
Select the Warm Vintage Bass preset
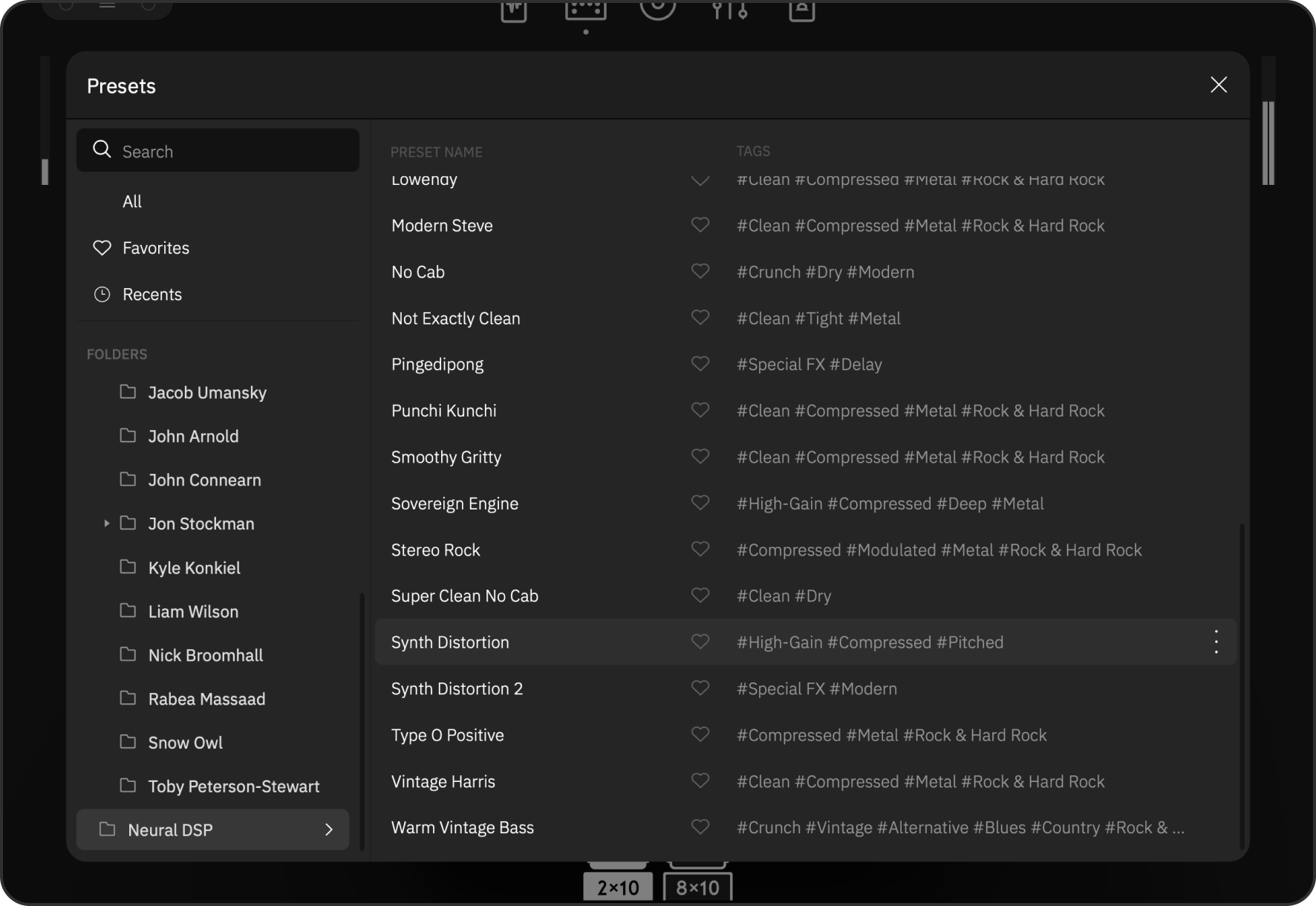coord(462,827)
